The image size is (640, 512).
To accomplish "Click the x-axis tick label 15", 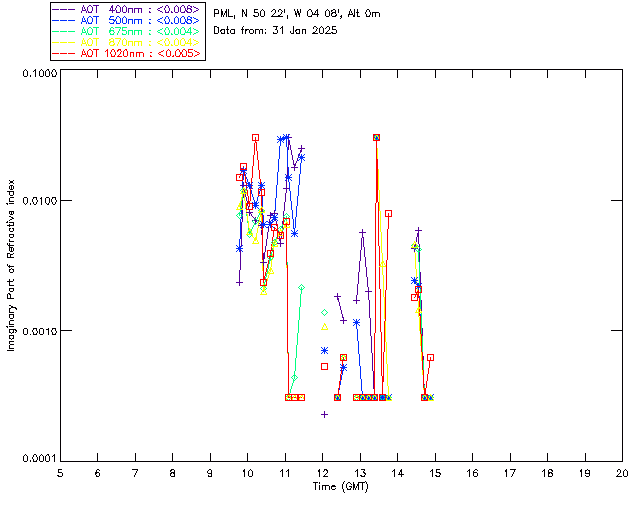I will point(435,473).
